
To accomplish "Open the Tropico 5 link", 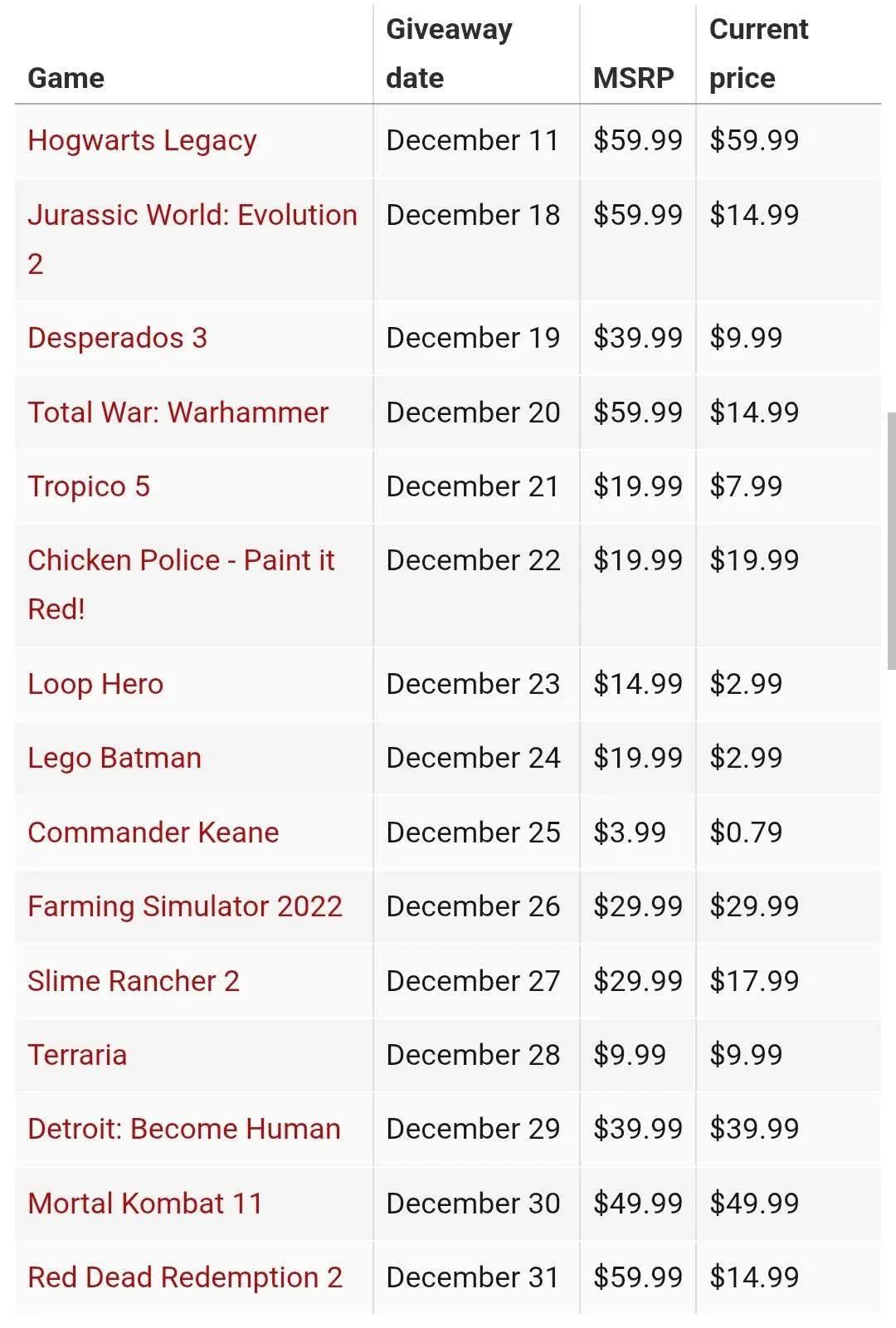I will pos(89,486).
